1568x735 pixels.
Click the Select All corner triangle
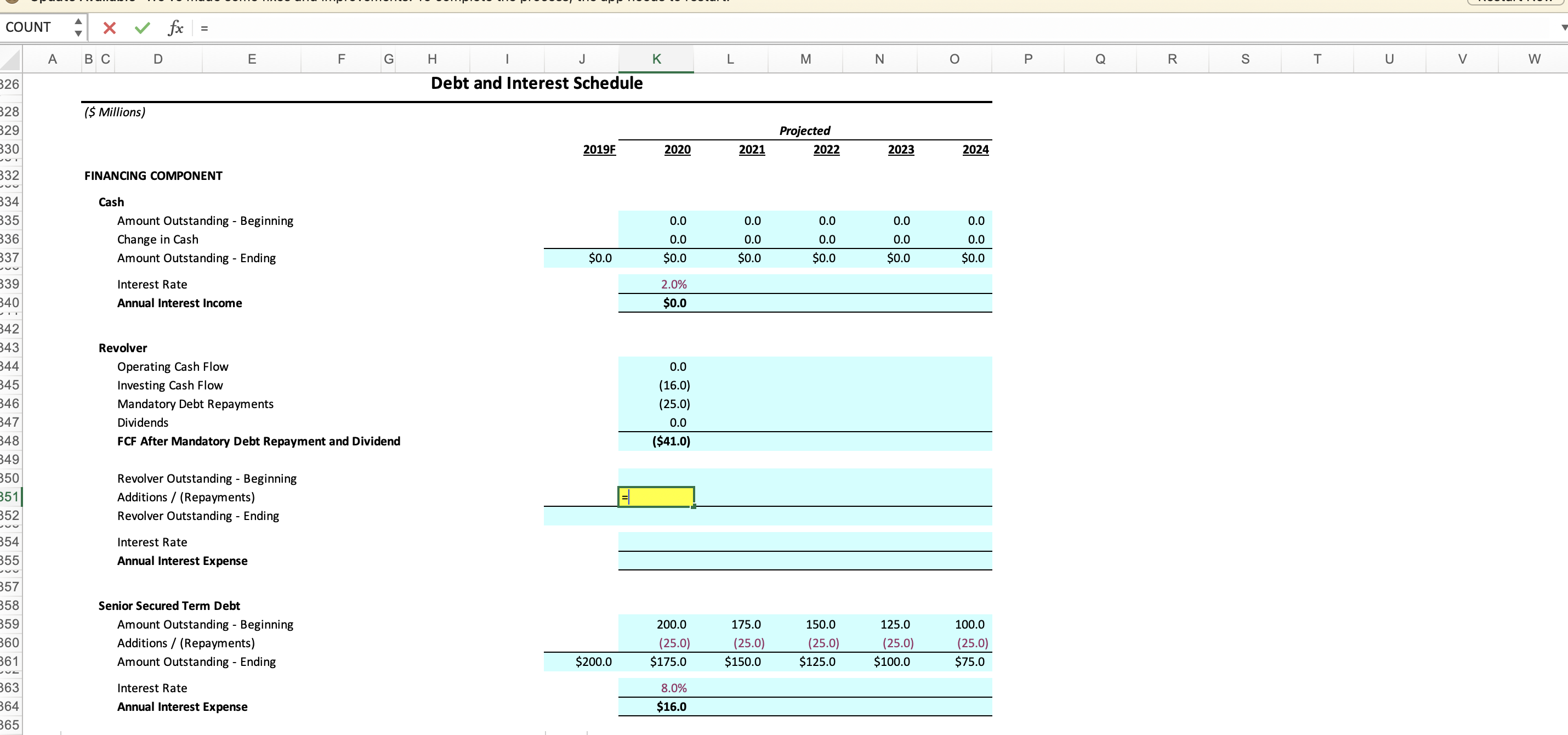click(10, 60)
